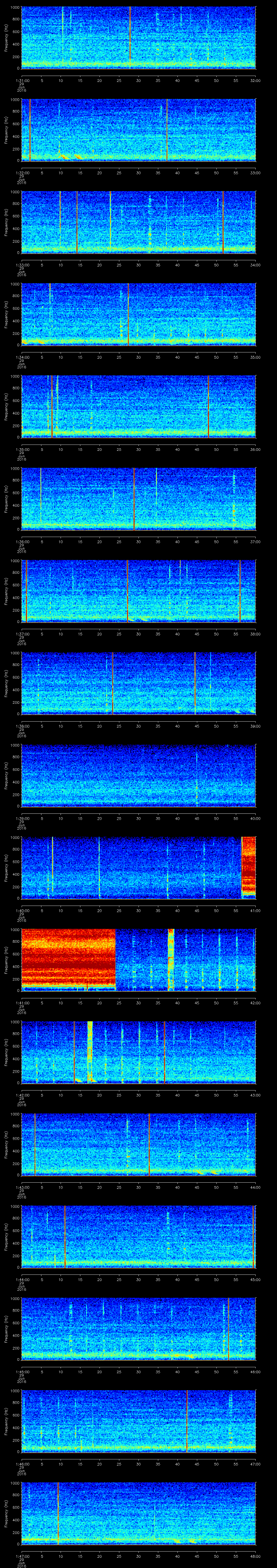Select the red line near 48 s in the 1:35:00 spectrogram
The image size is (277, 1568).
[x=209, y=407]
